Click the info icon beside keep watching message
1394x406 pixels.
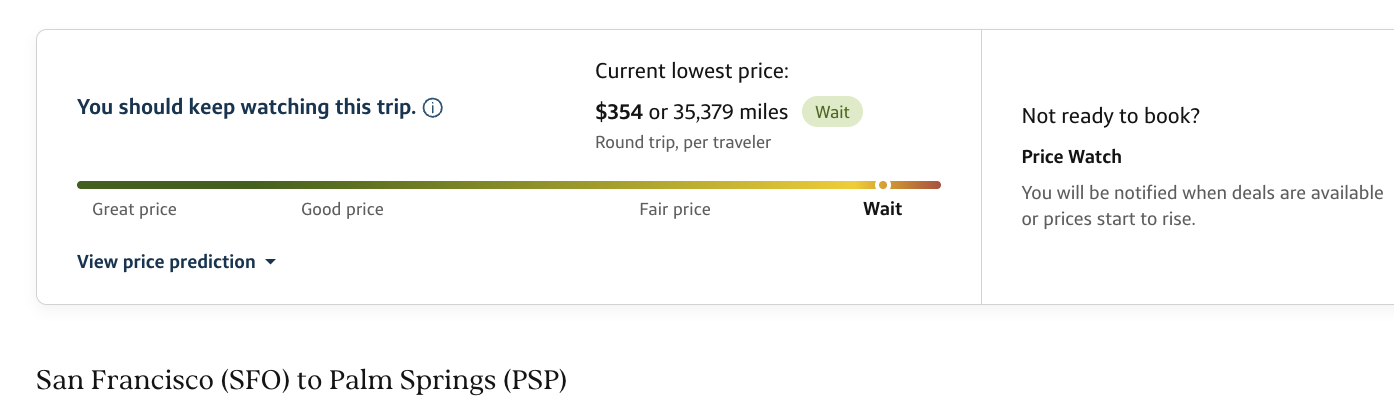point(433,108)
